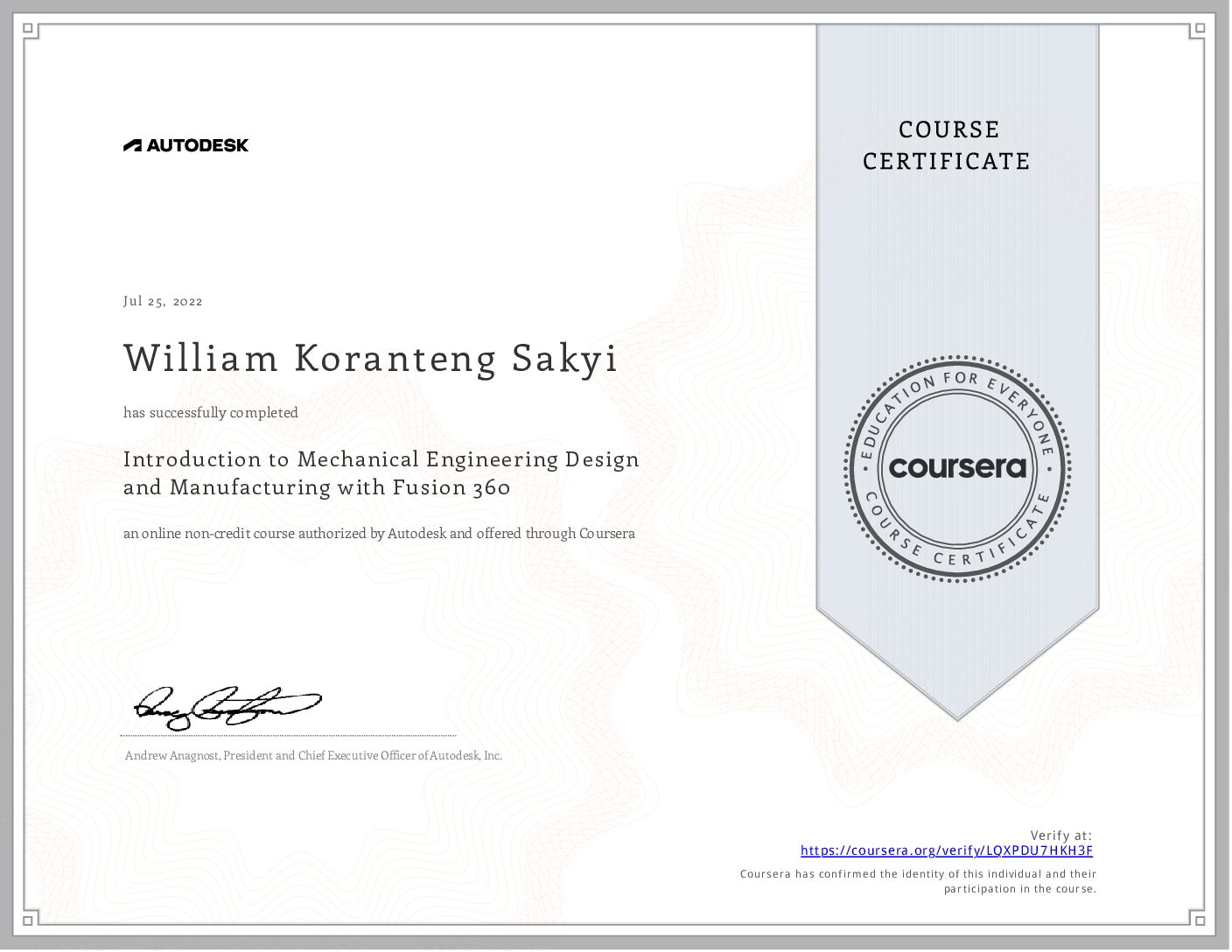The image size is (1232, 952).
Task: Click the dotted signature line
Action: 289,736
